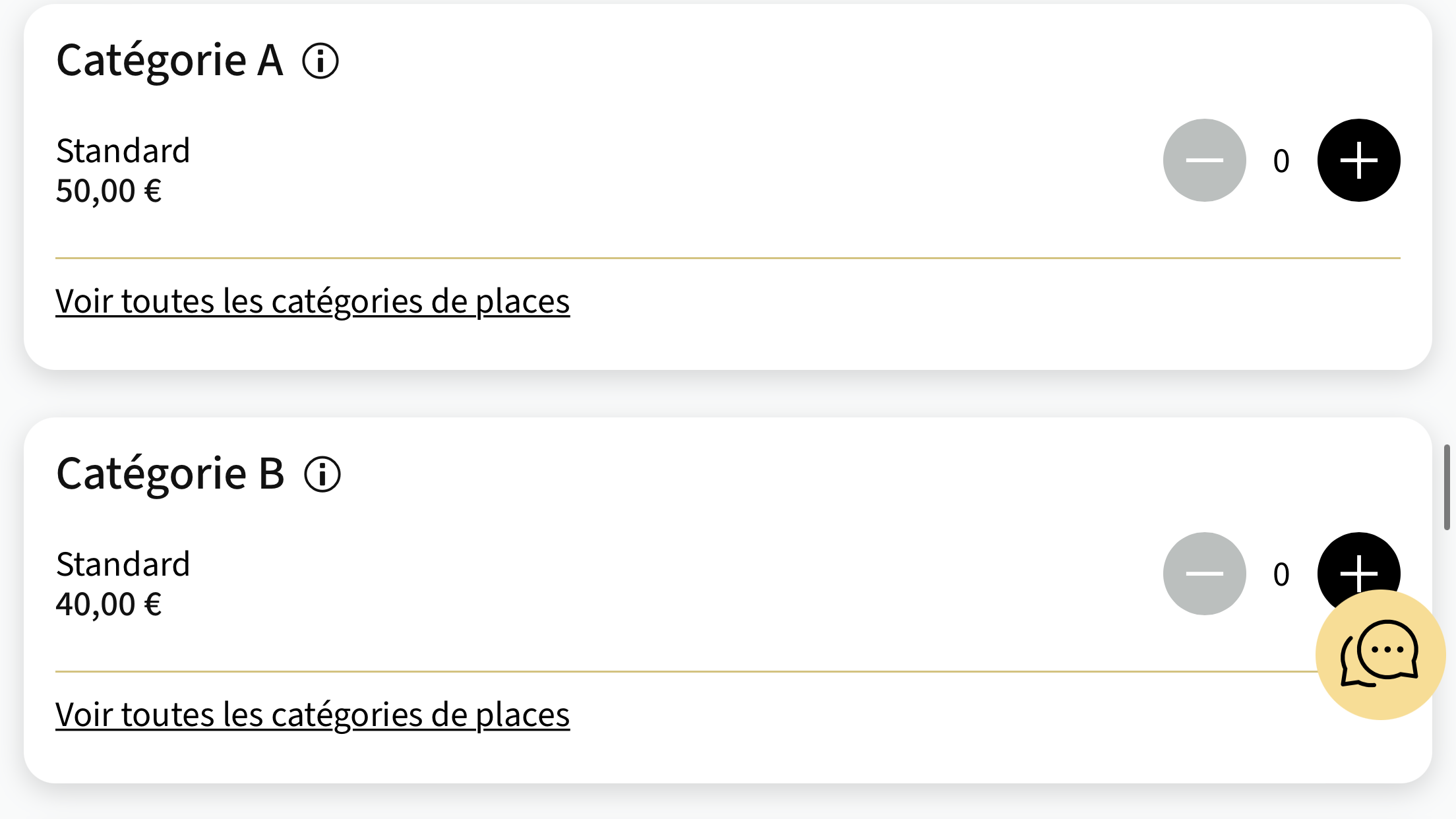Click the gold divider line in Catégorie B
The width and height of the screenshot is (1456, 819).
coord(659,671)
